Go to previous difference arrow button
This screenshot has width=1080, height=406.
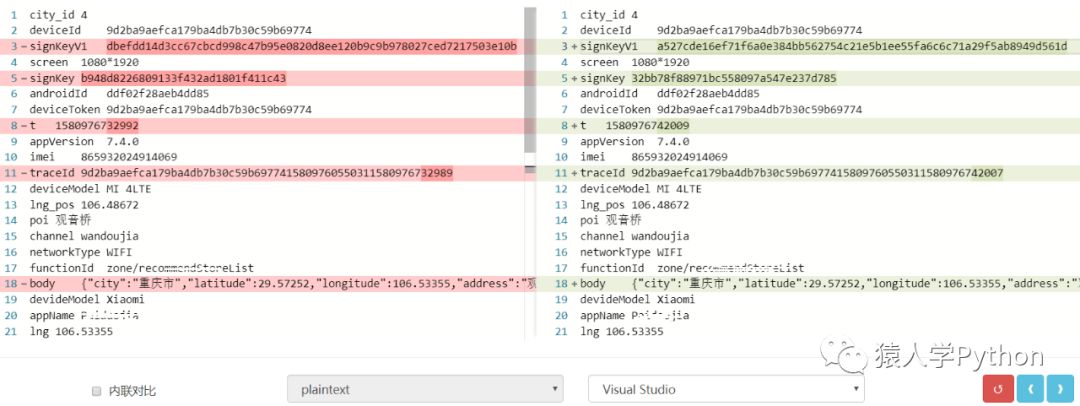coord(1030,389)
